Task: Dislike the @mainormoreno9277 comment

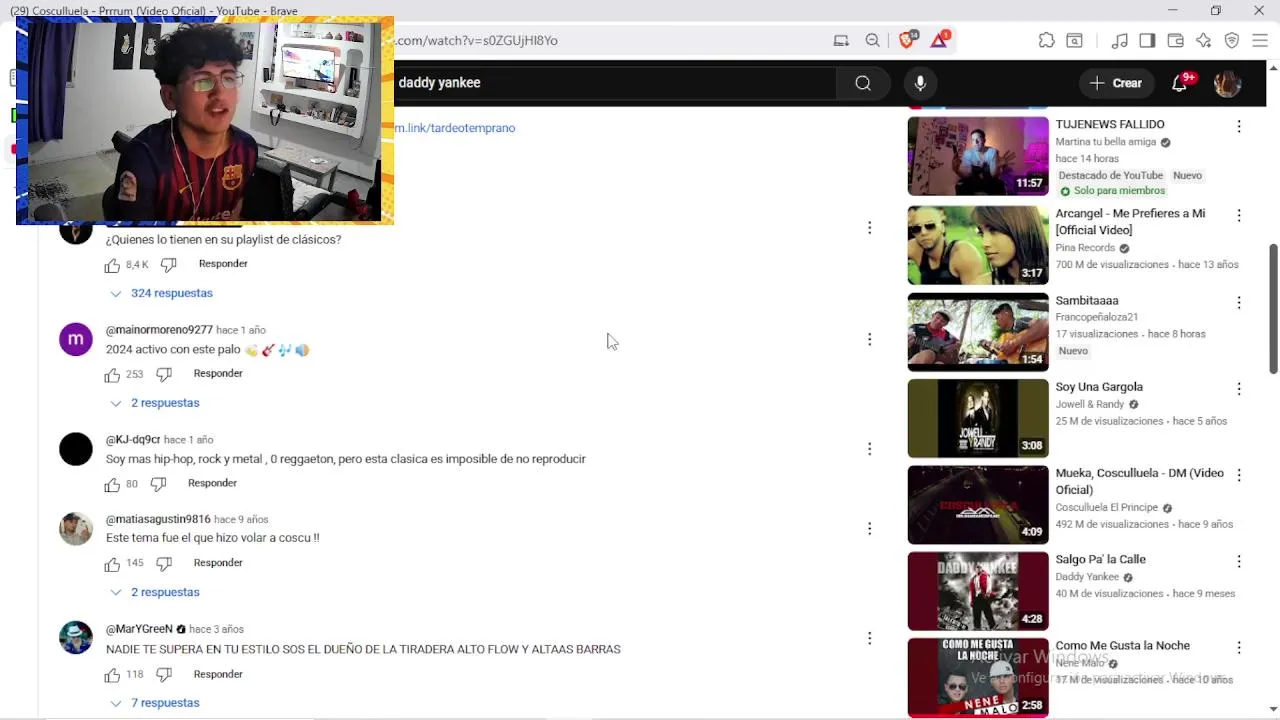Action: click(164, 375)
